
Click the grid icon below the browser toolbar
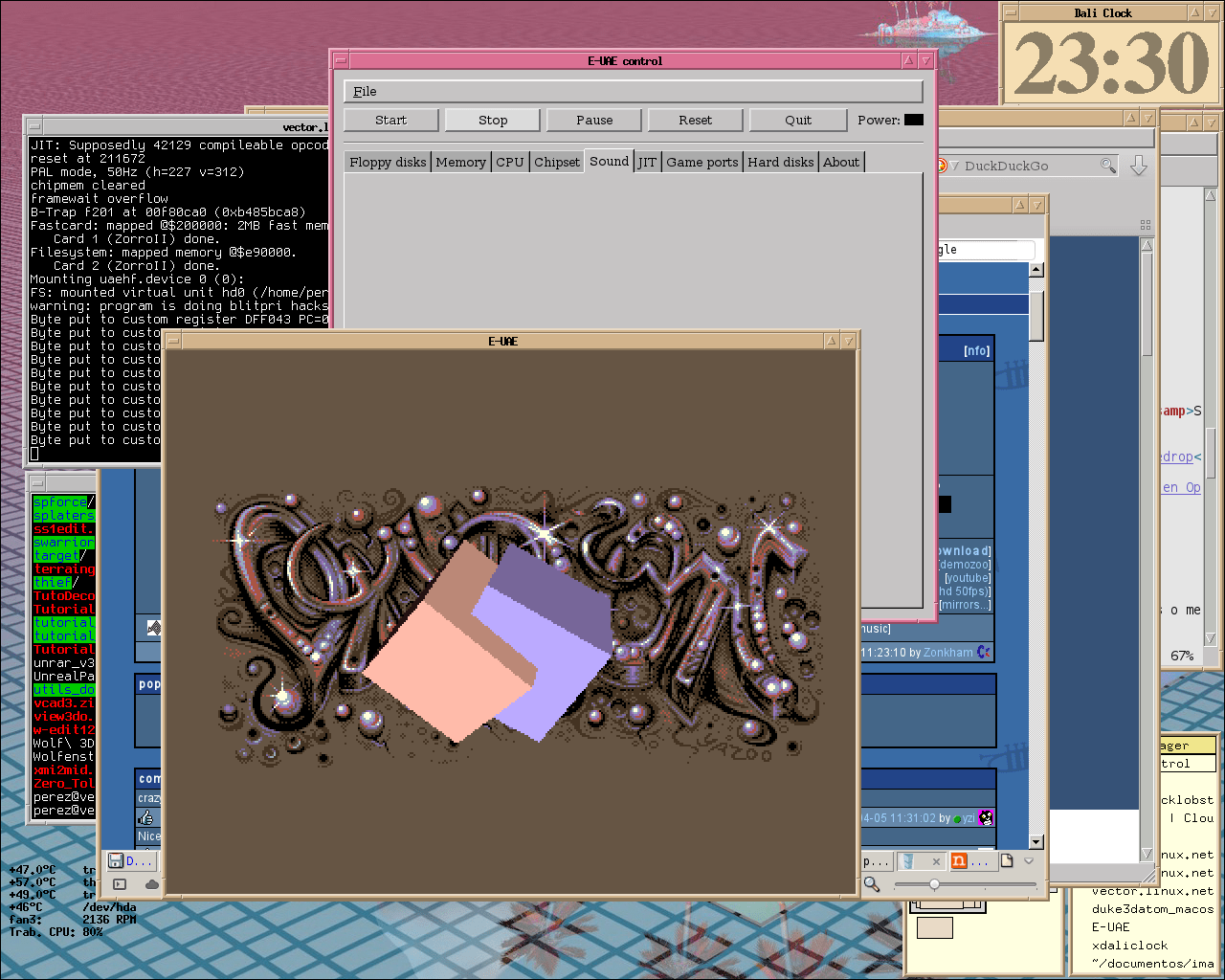[1146, 225]
